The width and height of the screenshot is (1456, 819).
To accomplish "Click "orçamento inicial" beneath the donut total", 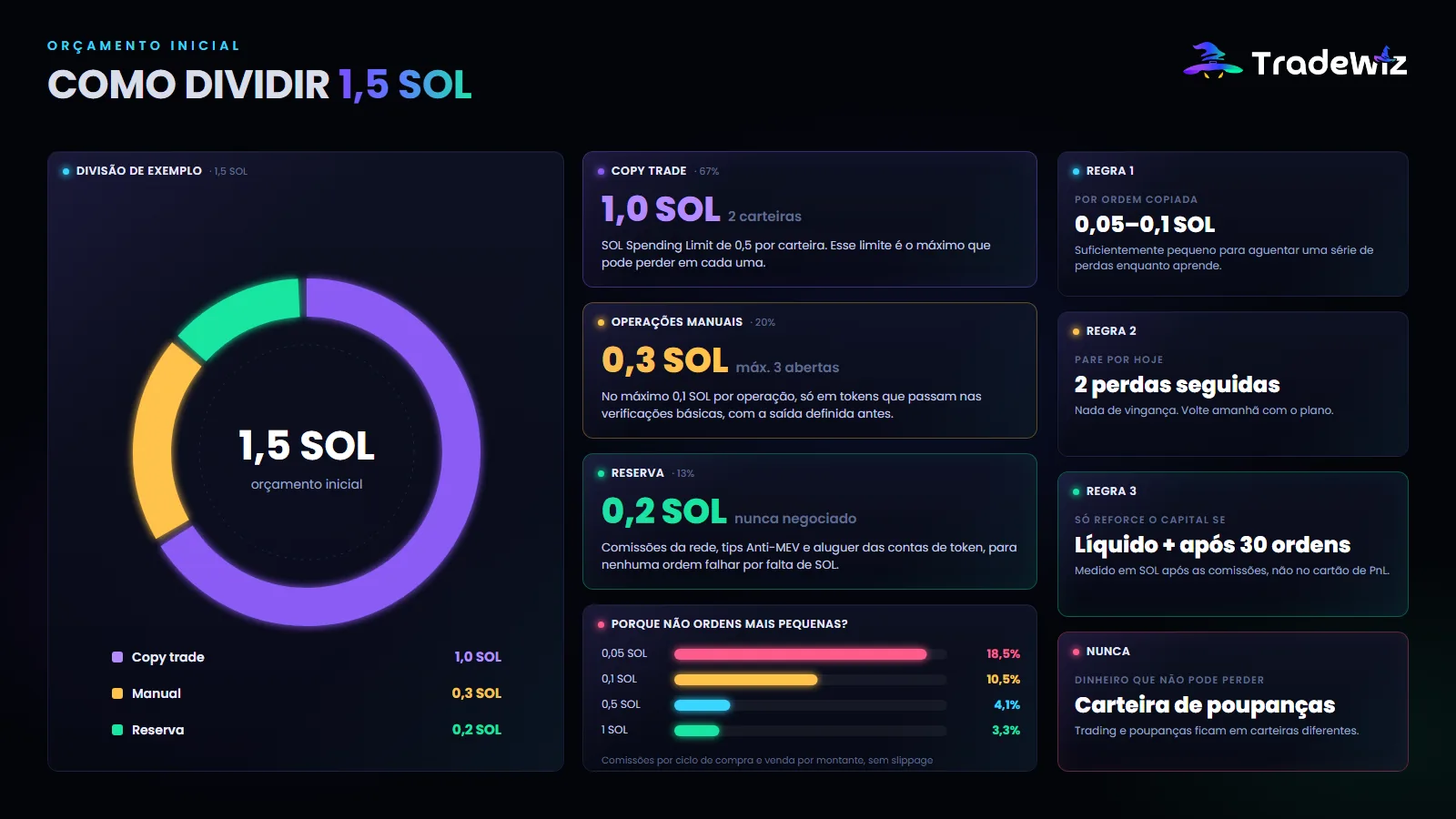I will (307, 484).
